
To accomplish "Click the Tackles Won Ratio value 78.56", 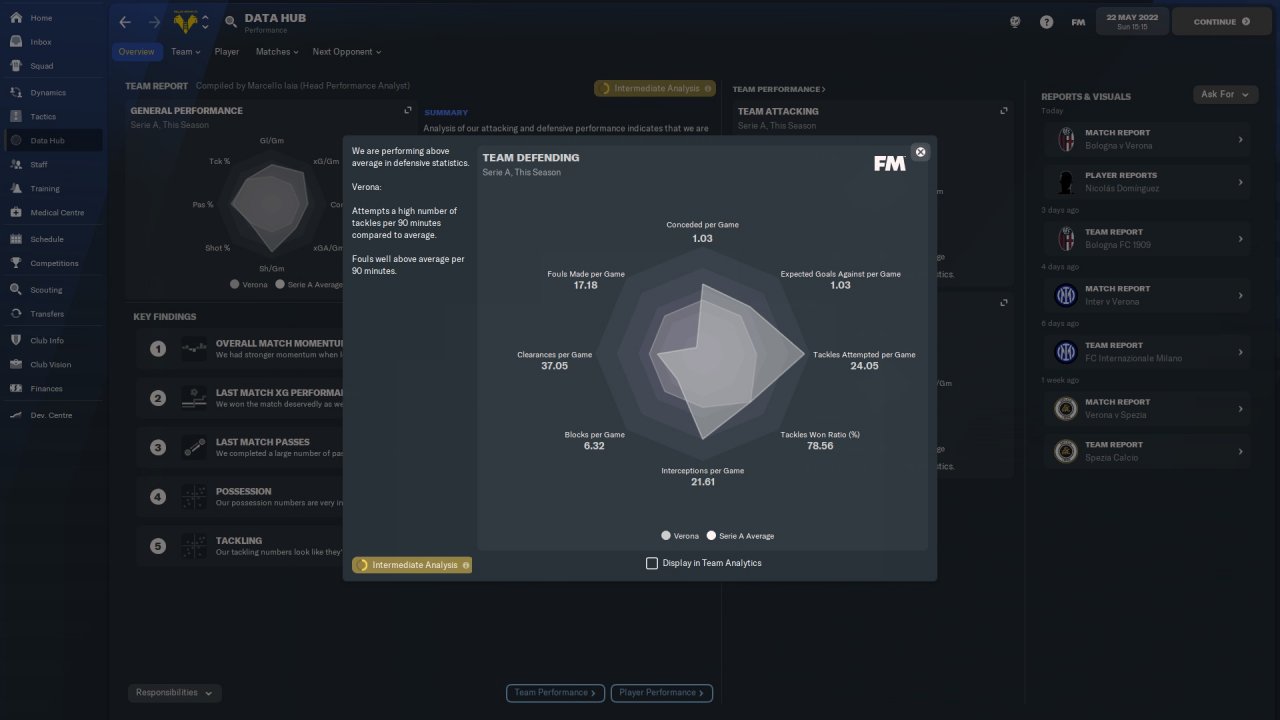I will click(x=820, y=446).
